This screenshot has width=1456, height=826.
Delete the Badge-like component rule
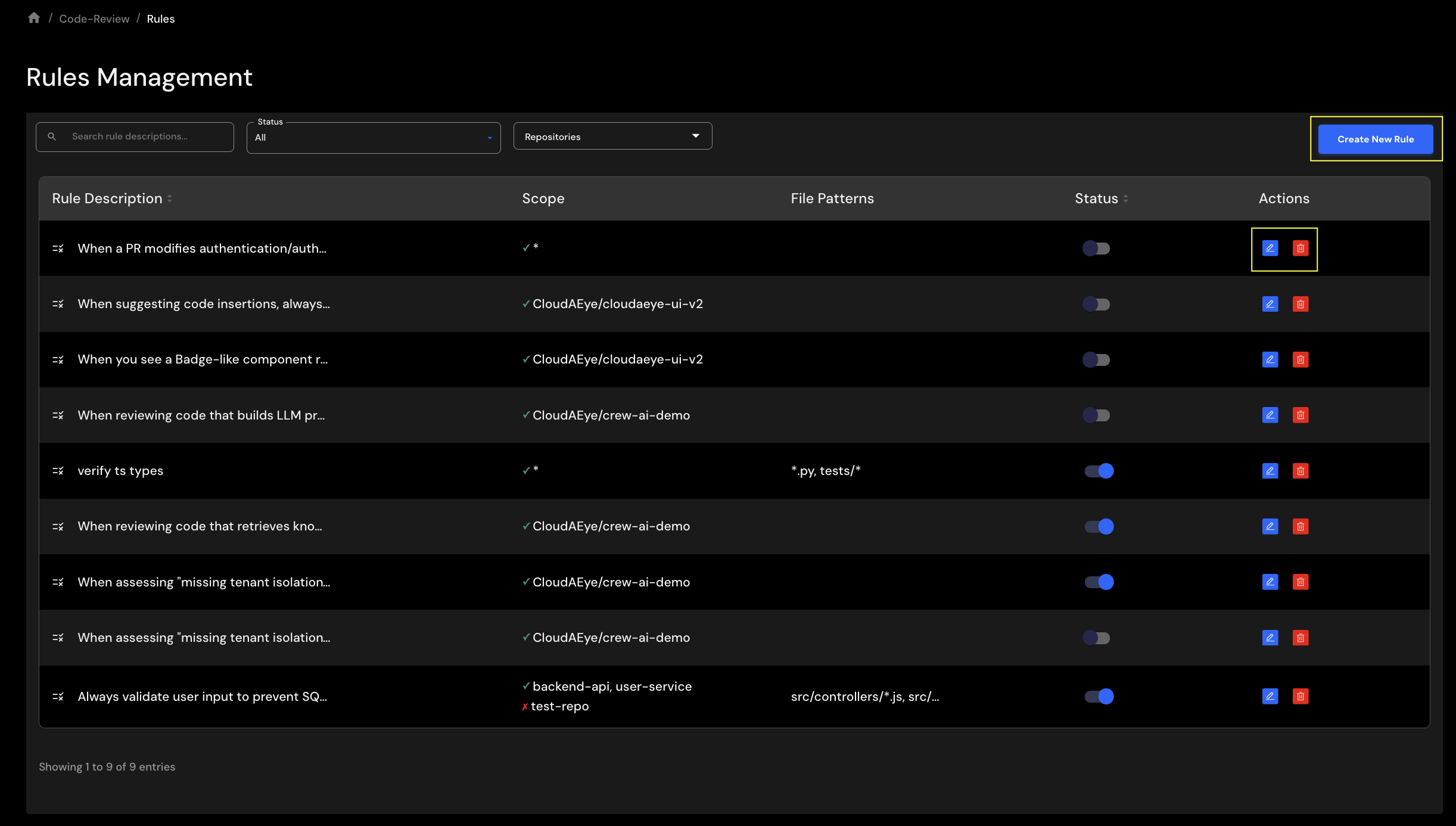pos(1300,359)
